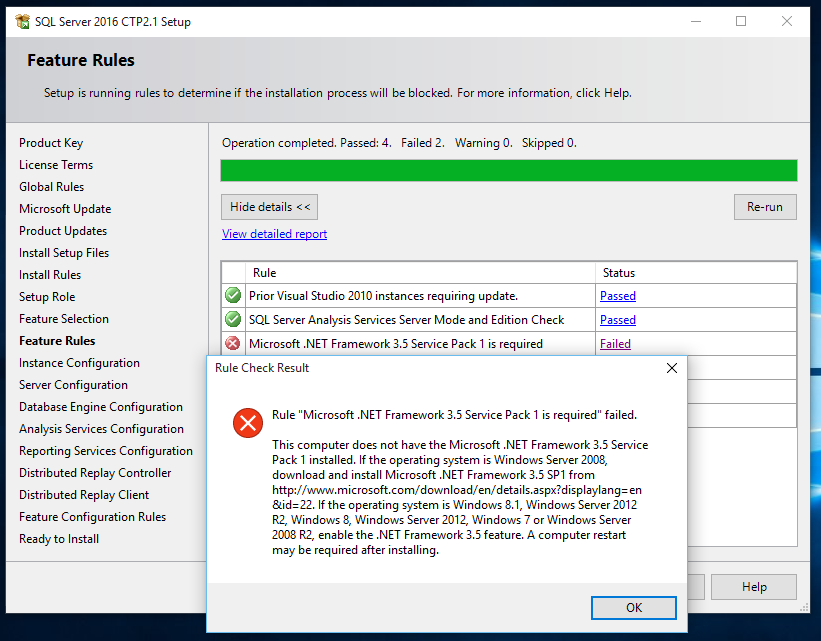Image resolution: width=821 pixels, height=641 pixels.
Task: Click the rule failed message headline in dialog
Action: [454, 415]
